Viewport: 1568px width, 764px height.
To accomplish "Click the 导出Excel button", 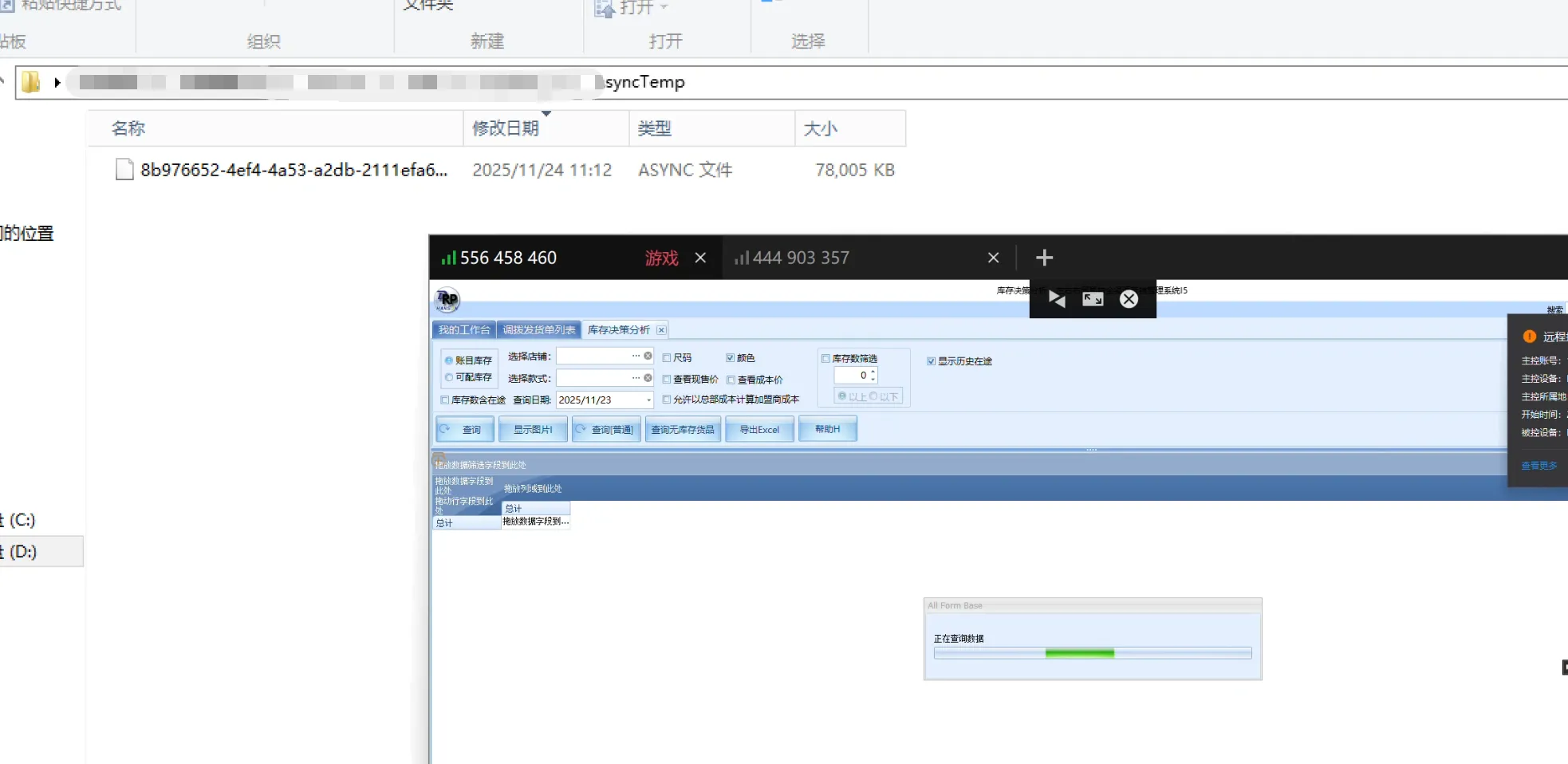I will point(759,429).
